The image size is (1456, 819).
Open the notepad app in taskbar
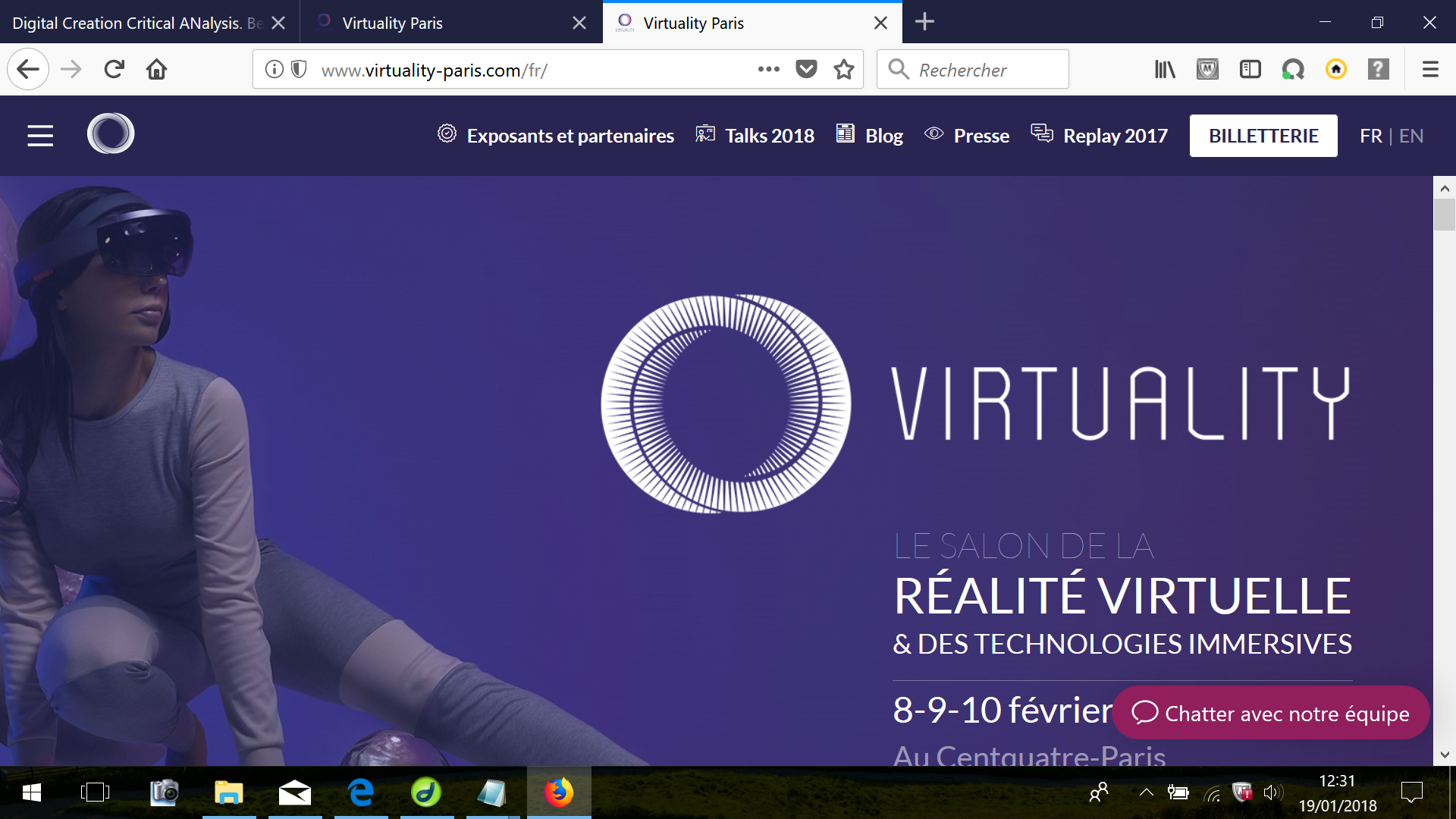coord(492,792)
